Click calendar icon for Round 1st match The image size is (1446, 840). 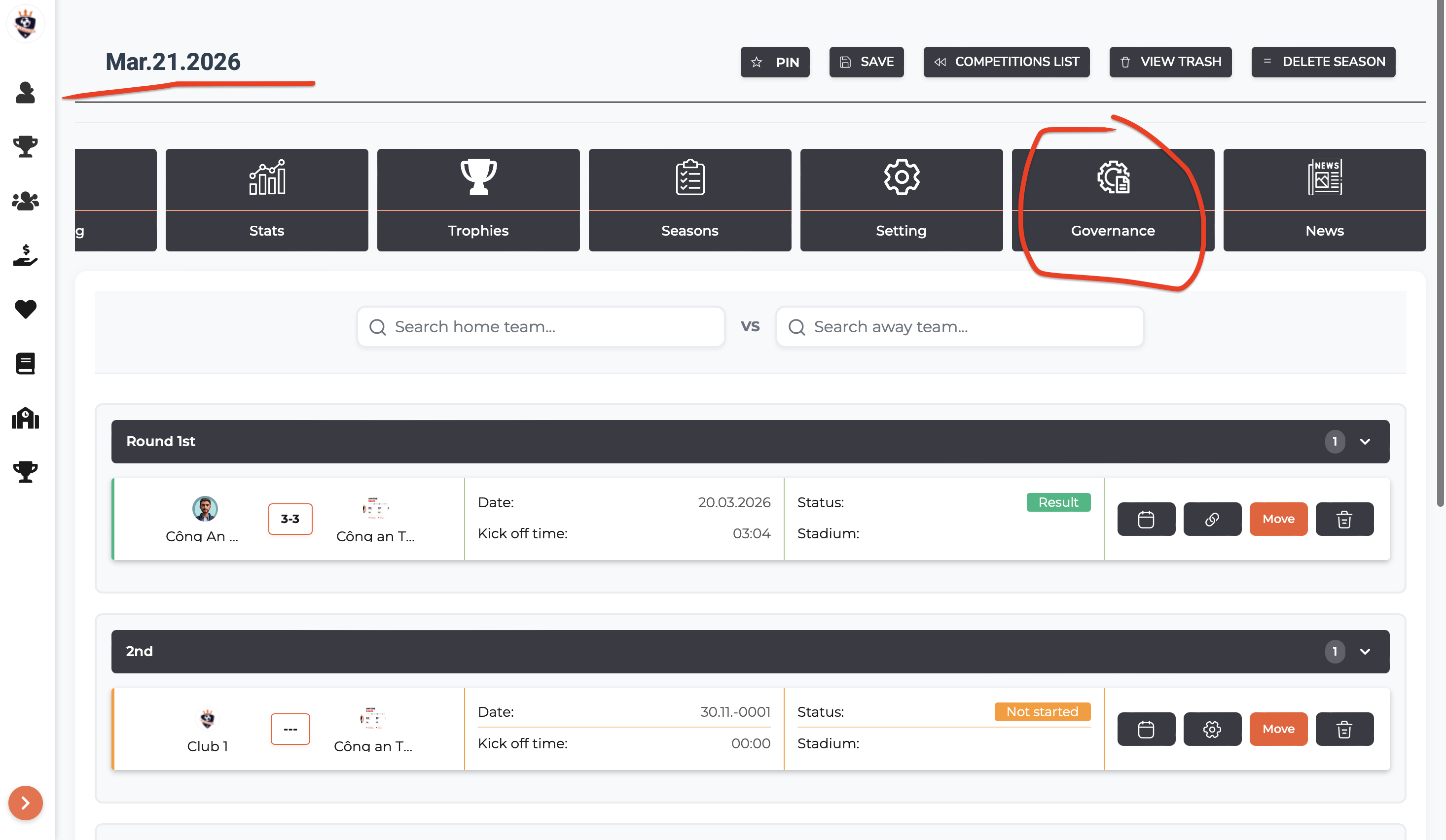click(x=1145, y=519)
